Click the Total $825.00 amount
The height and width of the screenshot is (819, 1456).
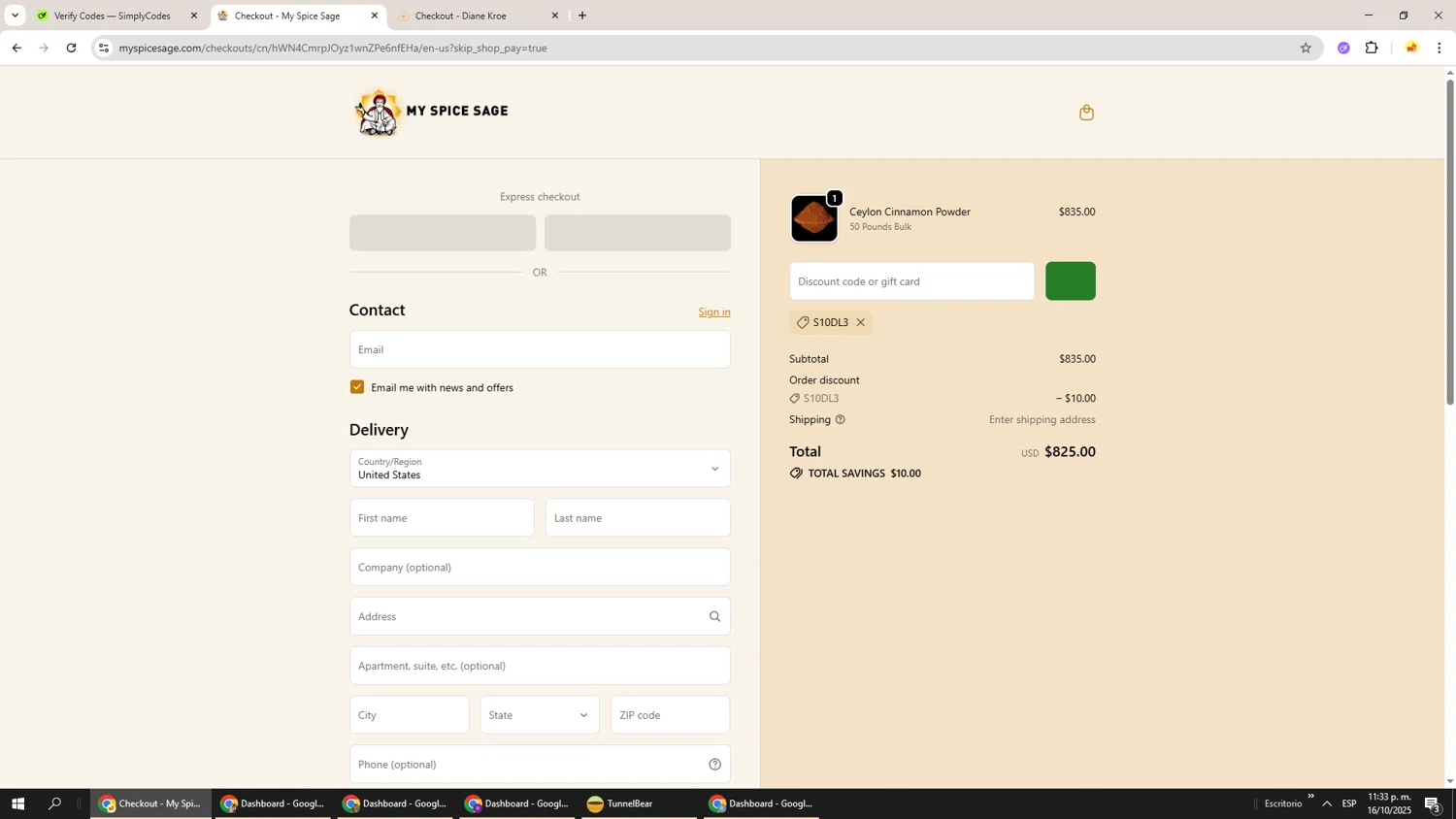[x=1070, y=452]
